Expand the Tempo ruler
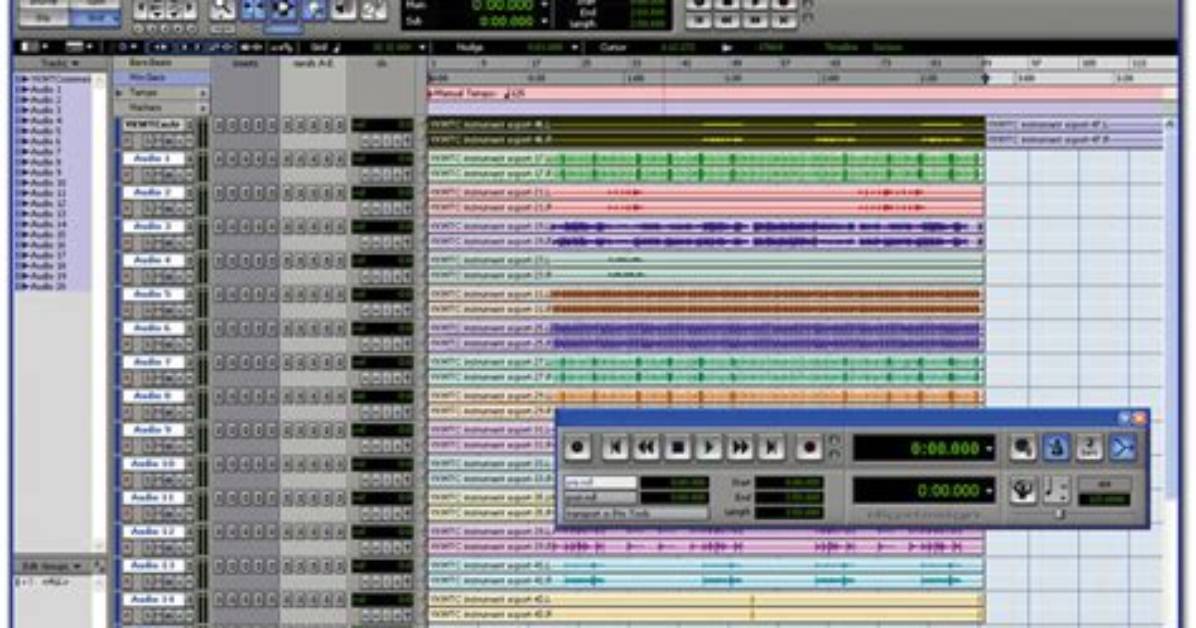 (x=119, y=92)
